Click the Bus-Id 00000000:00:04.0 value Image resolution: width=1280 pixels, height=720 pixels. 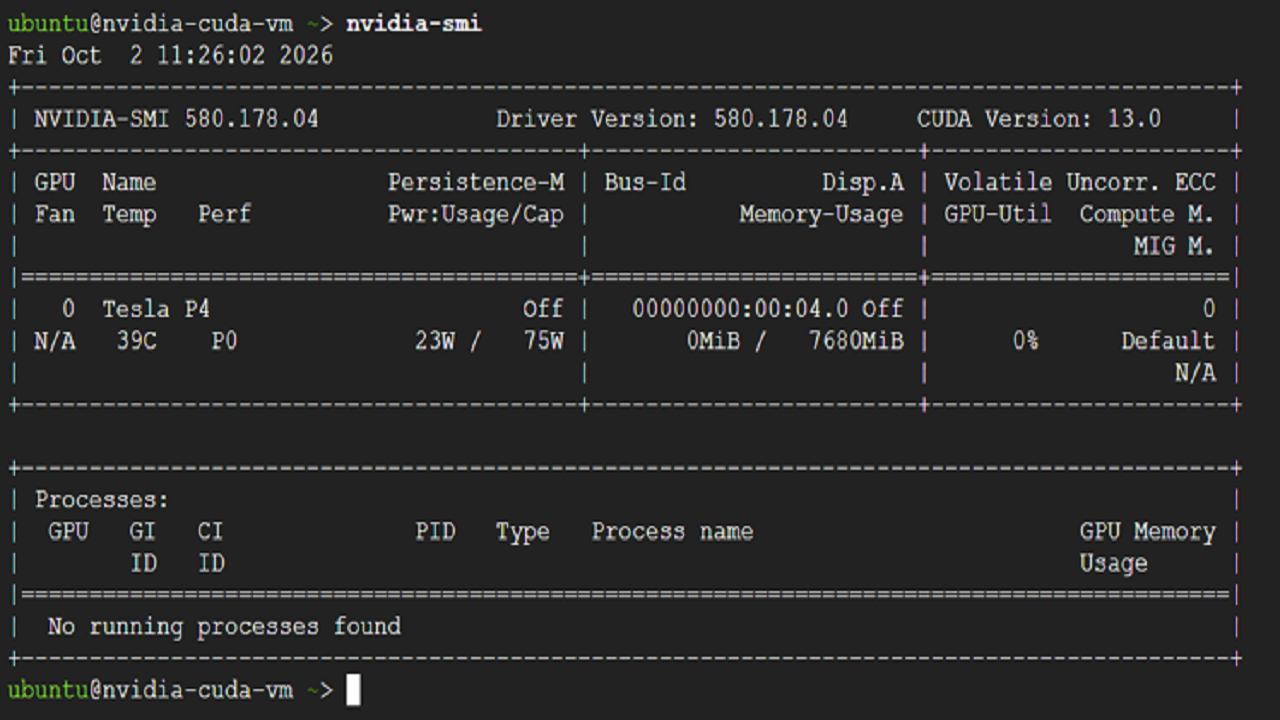(x=741, y=309)
